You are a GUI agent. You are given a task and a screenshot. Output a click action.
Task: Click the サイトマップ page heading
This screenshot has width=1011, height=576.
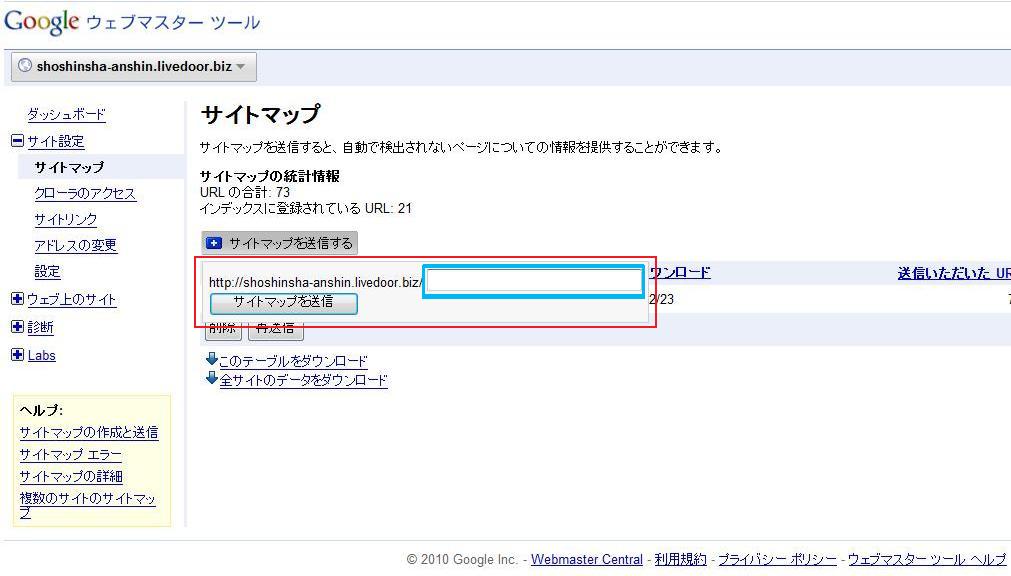click(260, 115)
